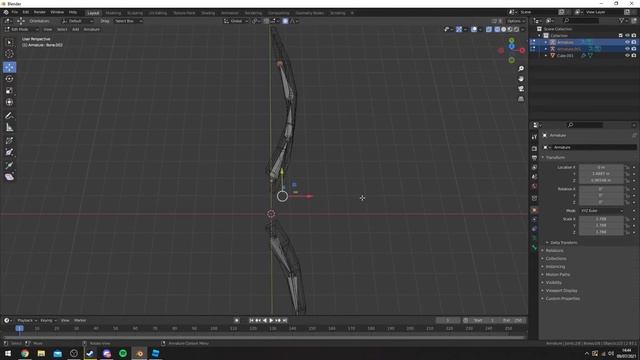This screenshot has width=640, height=360.
Task: Hide Armature.001 in the outliner with eye icon
Action: pos(627,49)
